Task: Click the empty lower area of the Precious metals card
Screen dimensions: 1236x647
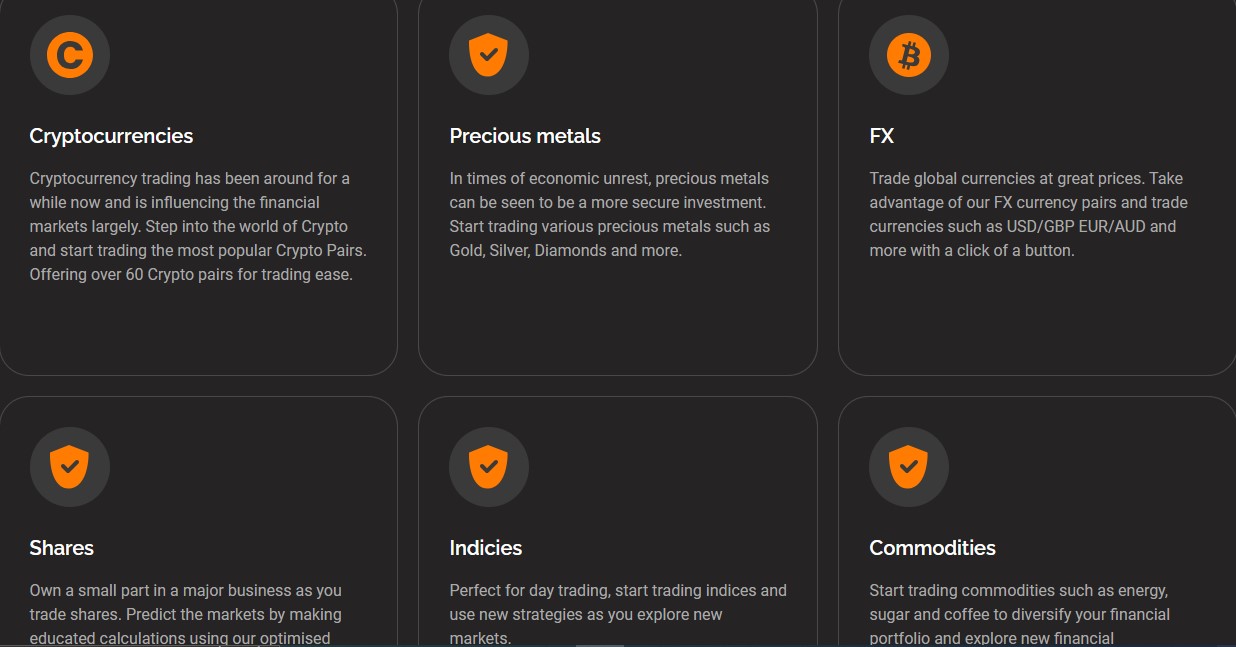Action: 617,320
